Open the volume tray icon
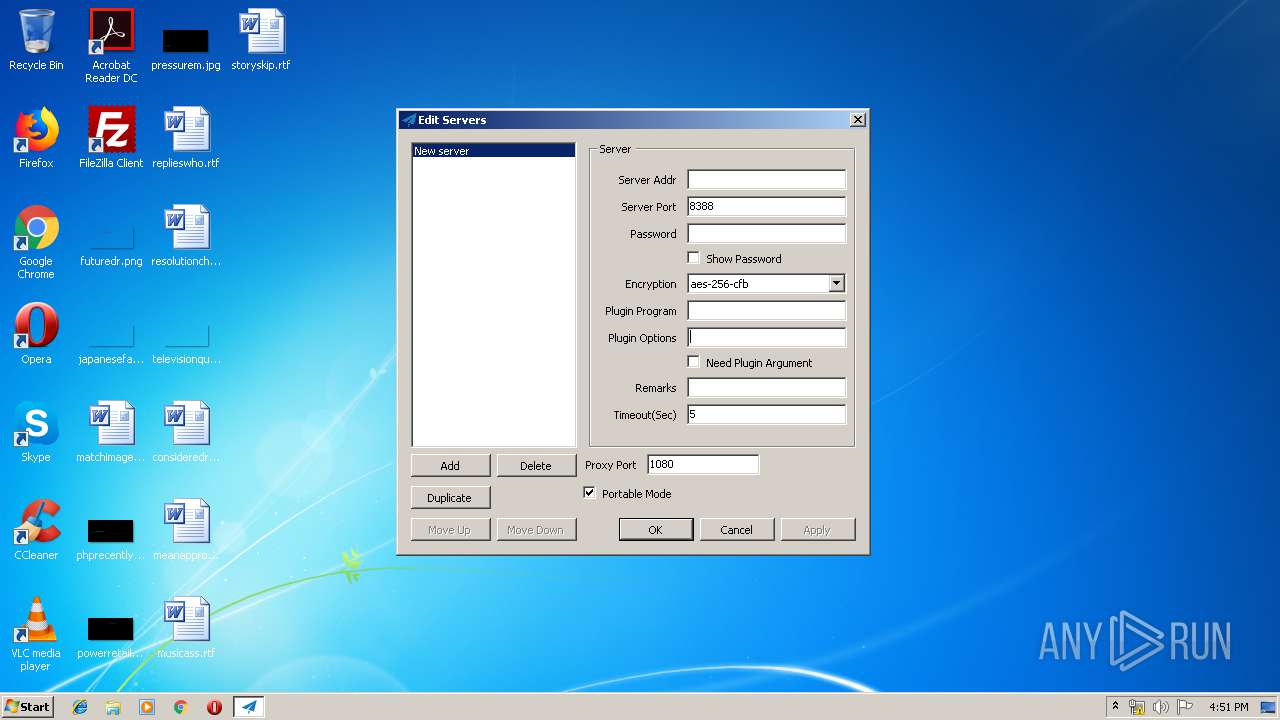 [1160, 707]
